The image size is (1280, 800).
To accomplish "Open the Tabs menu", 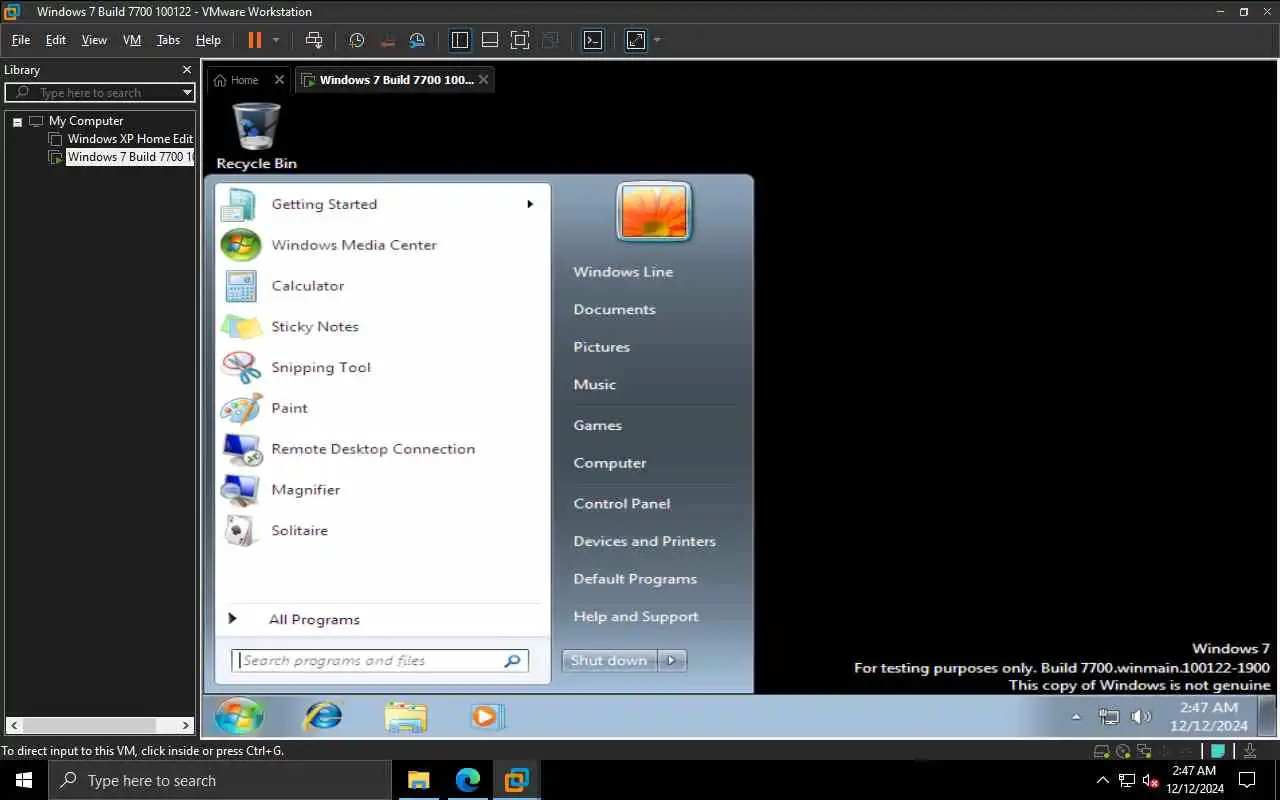I will coord(168,40).
